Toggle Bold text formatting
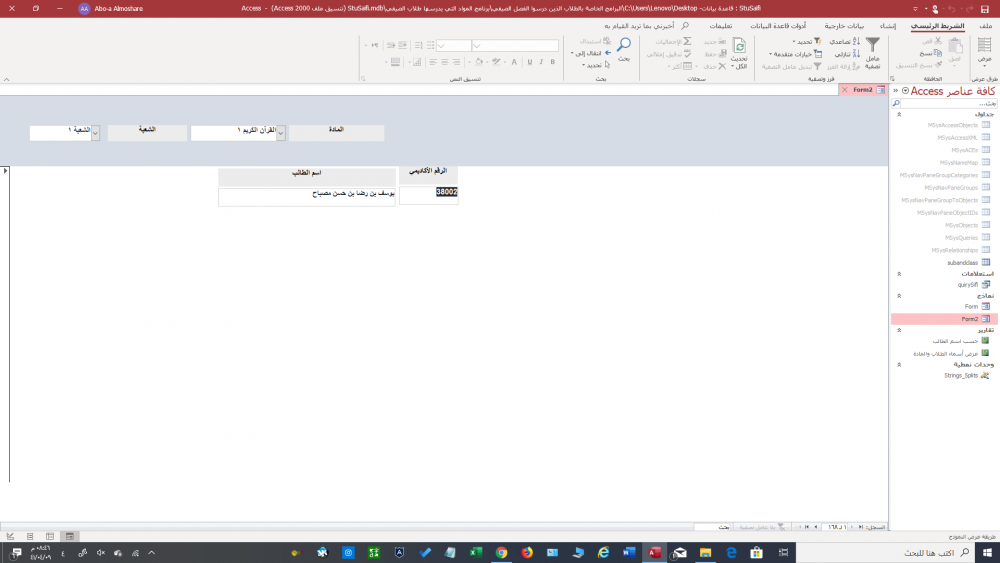Image resolution: width=1000 pixels, height=563 pixels. coord(553,62)
